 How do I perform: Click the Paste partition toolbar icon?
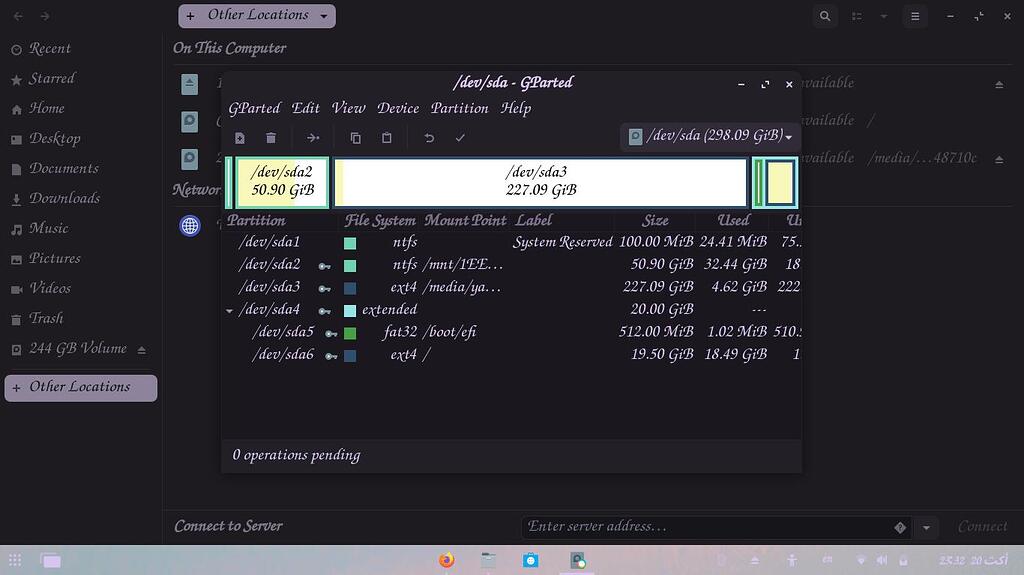[x=387, y=138]
